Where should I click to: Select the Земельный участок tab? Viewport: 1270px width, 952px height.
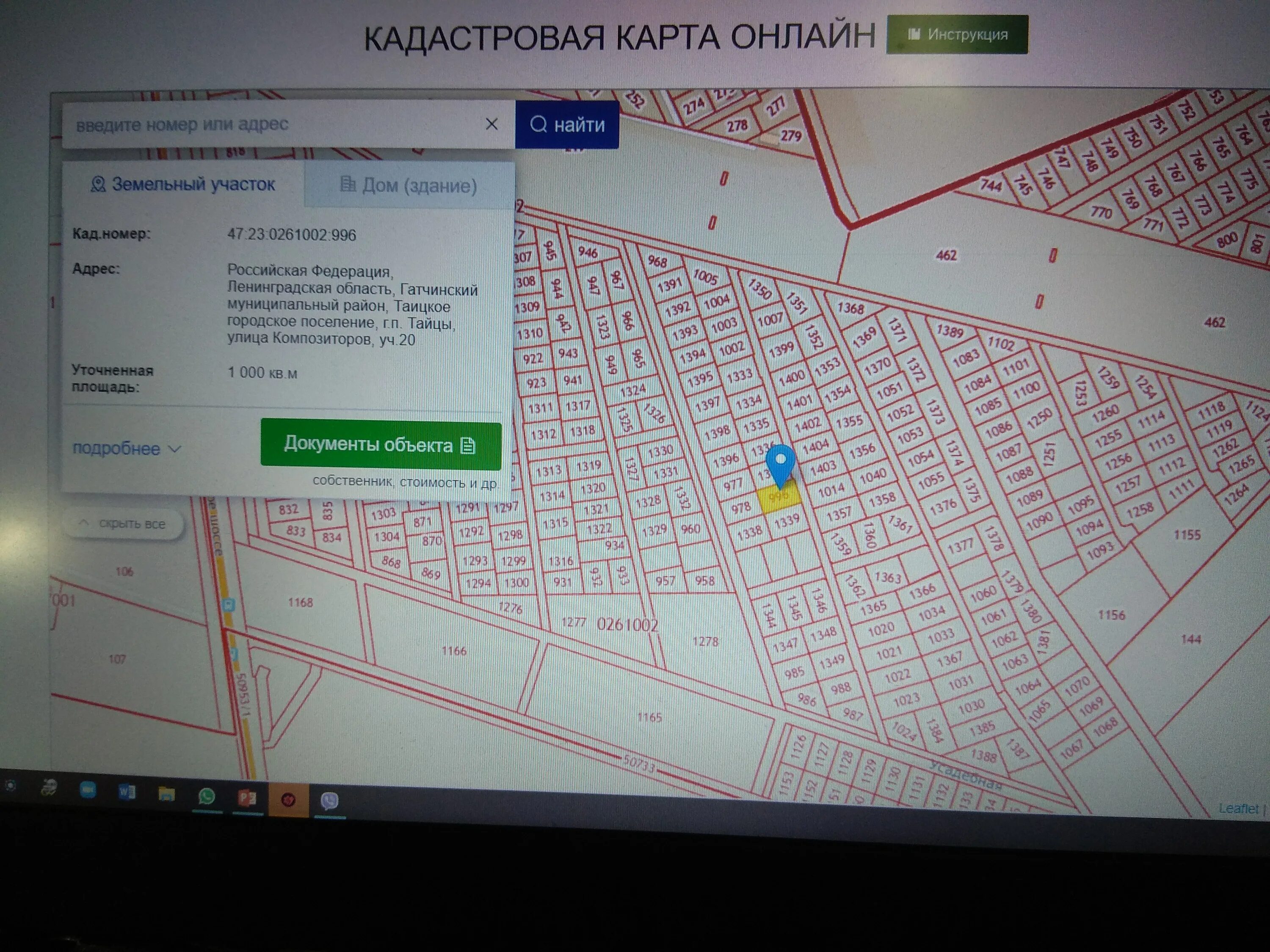pos(184,185)
